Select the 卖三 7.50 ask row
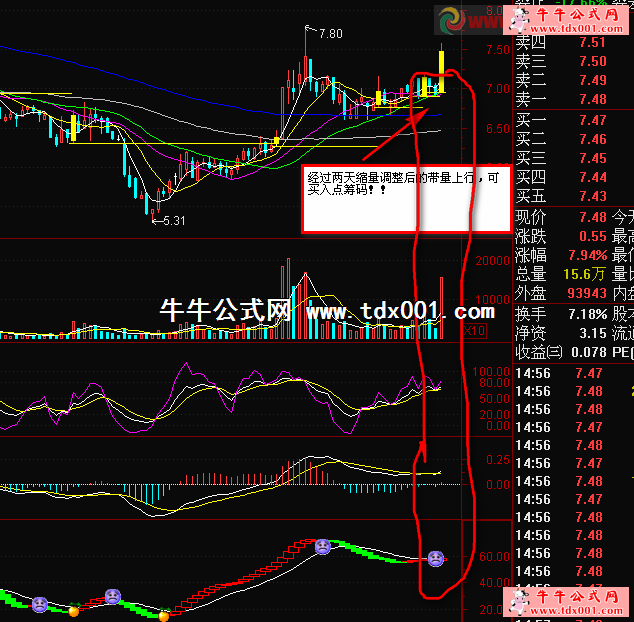 (x=561, y=61)
